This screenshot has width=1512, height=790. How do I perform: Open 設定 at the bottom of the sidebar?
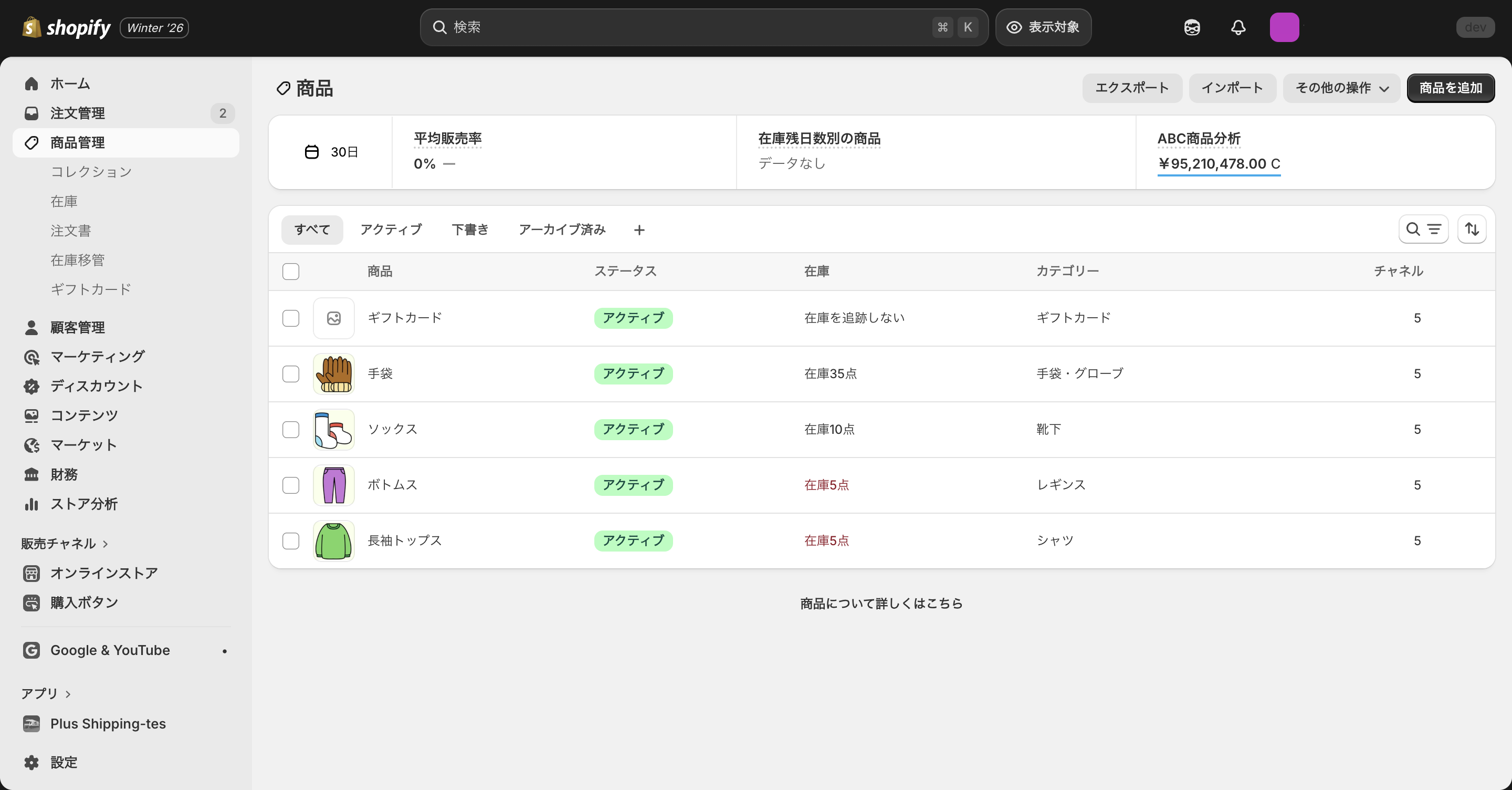(64, 762)
